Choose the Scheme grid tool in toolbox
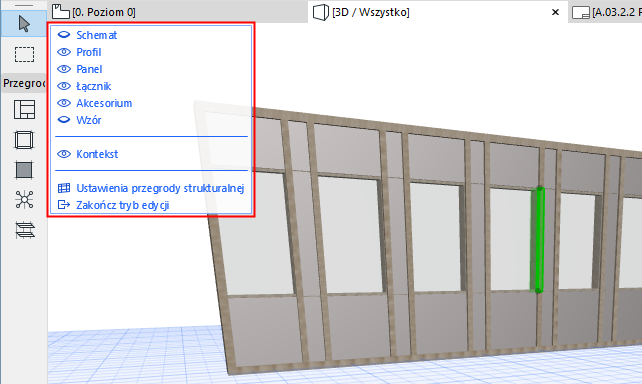642x384 pixels. 25,110
